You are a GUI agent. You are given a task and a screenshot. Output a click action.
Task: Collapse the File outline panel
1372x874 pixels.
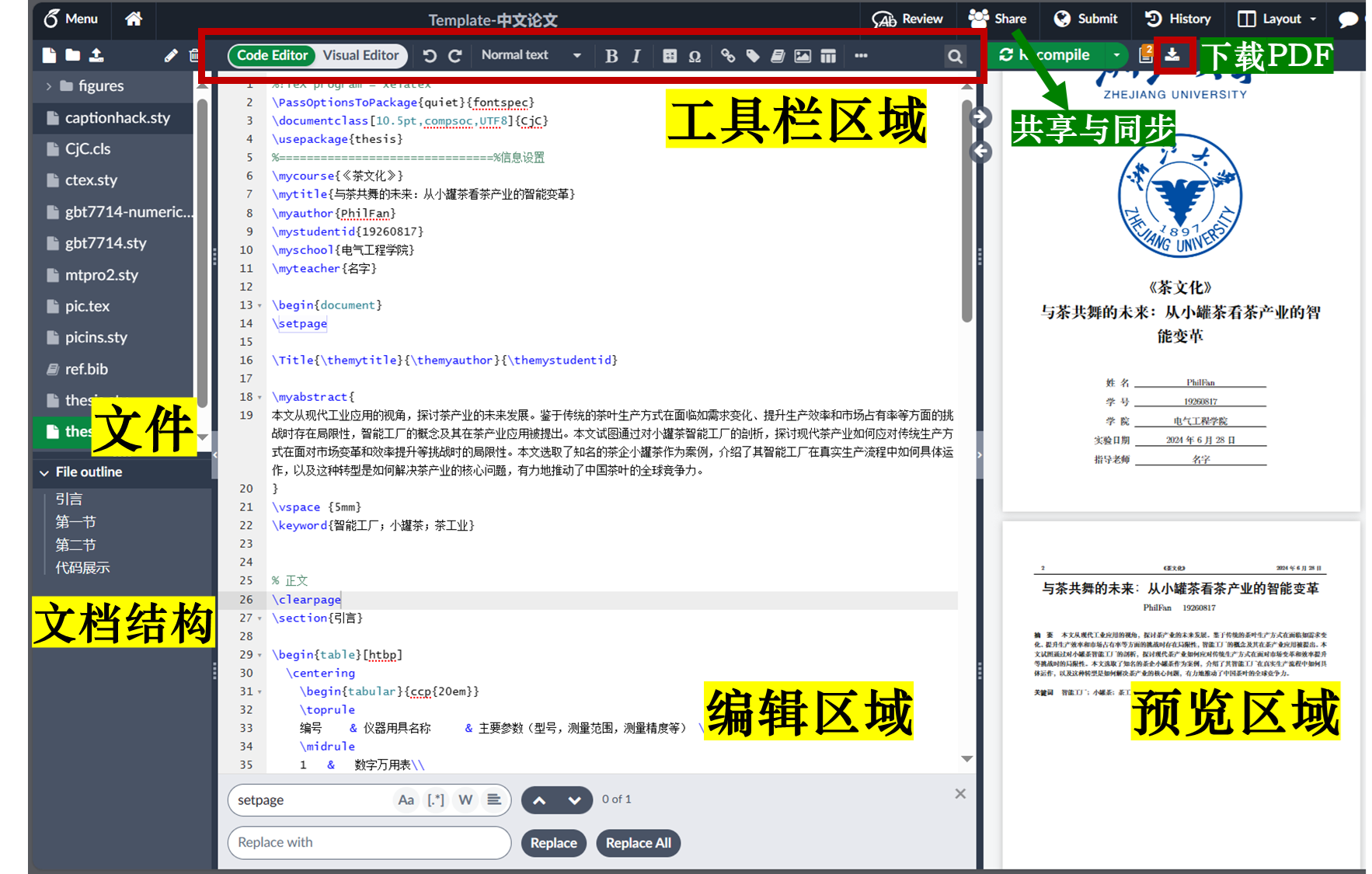coord(44,472)
